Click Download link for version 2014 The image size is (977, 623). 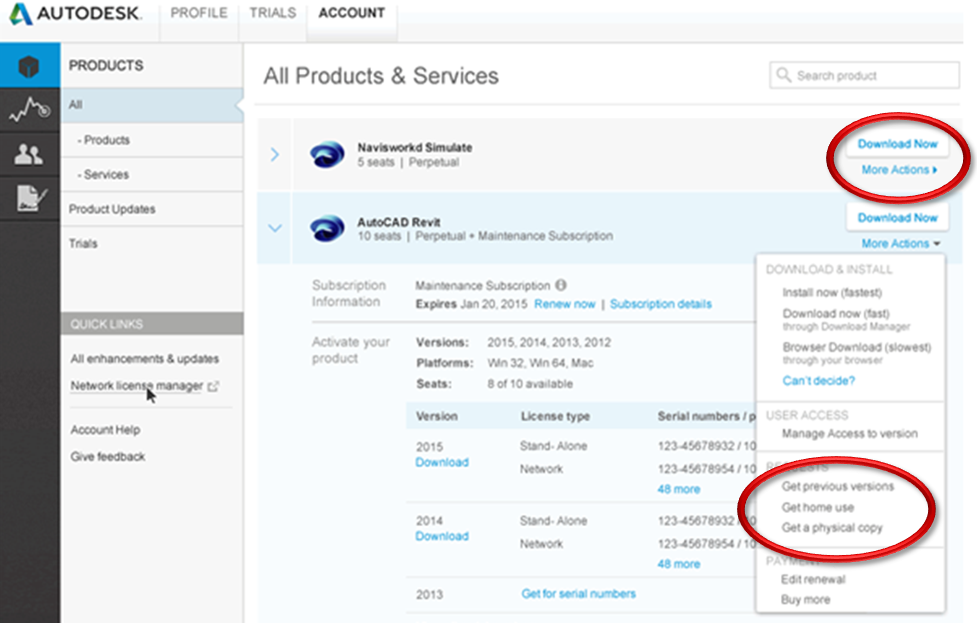(x=442, y=536)
